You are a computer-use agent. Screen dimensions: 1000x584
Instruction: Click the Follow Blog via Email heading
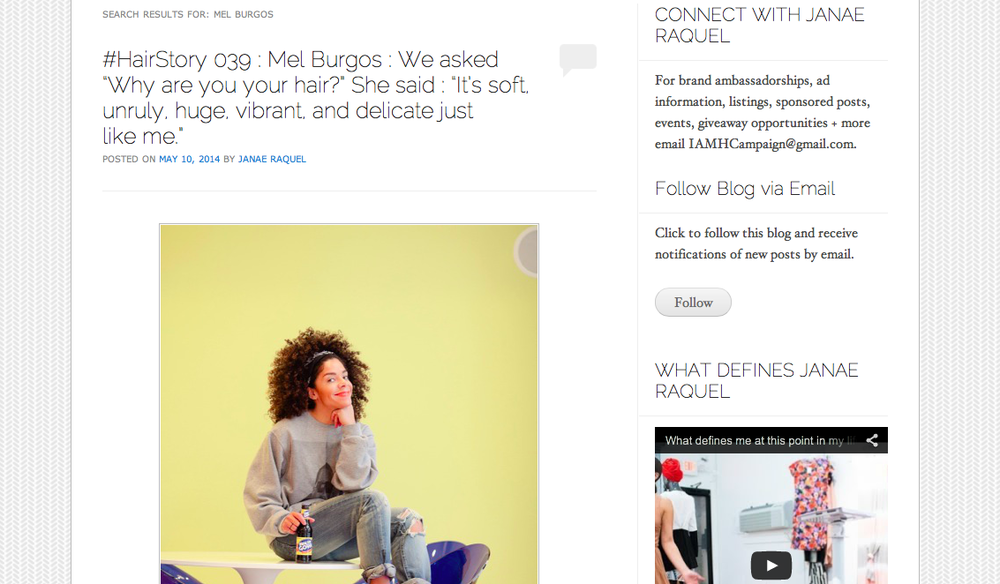[x=744, y=189]
